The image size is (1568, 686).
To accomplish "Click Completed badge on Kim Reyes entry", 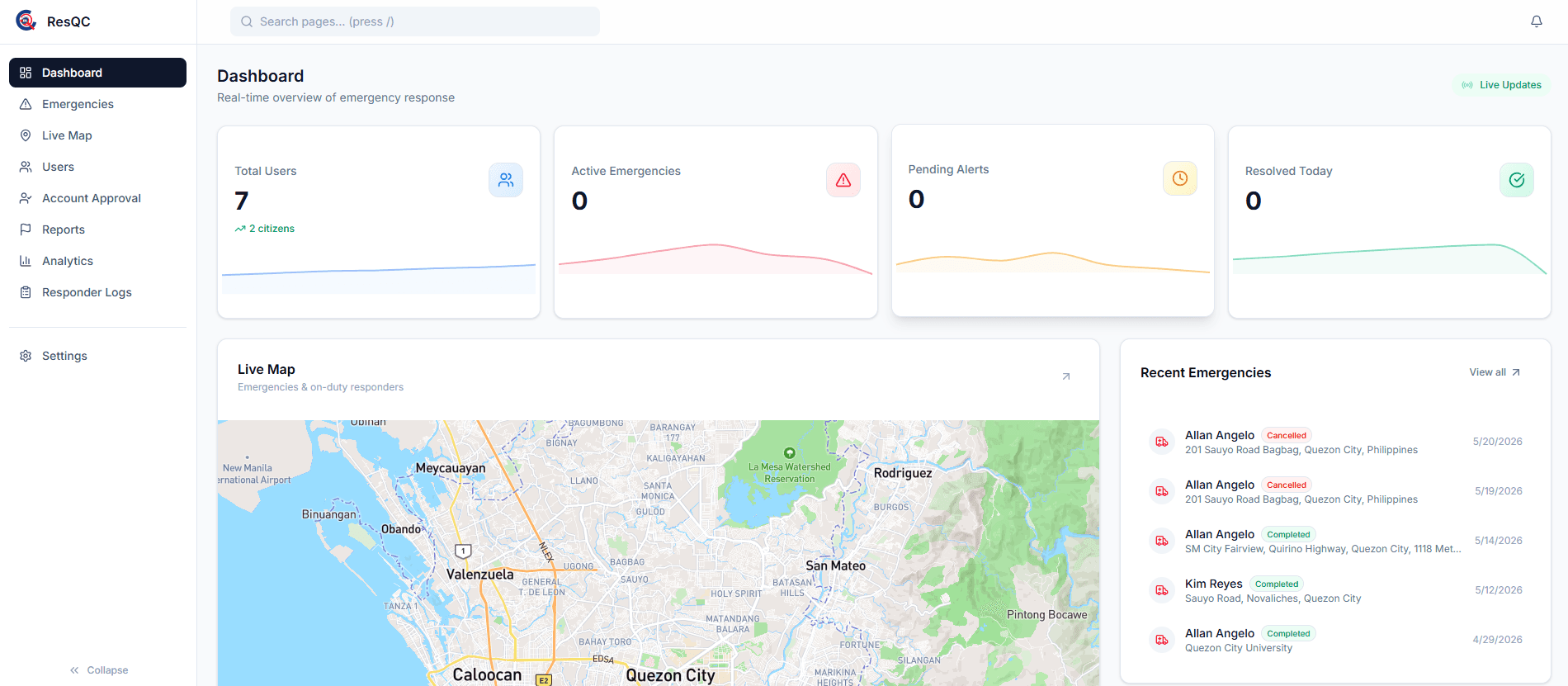I will (1277, 584).
